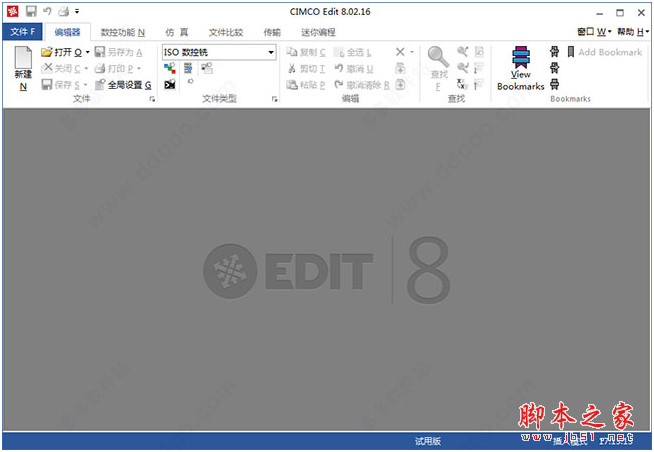
Task: Click the 撤消清除 R redo icon
Action: (x=339, y=85)
